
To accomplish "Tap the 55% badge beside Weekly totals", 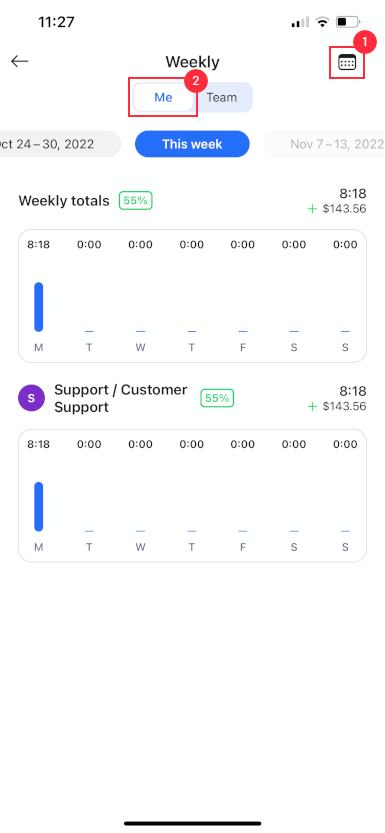I will pos(136,200).
